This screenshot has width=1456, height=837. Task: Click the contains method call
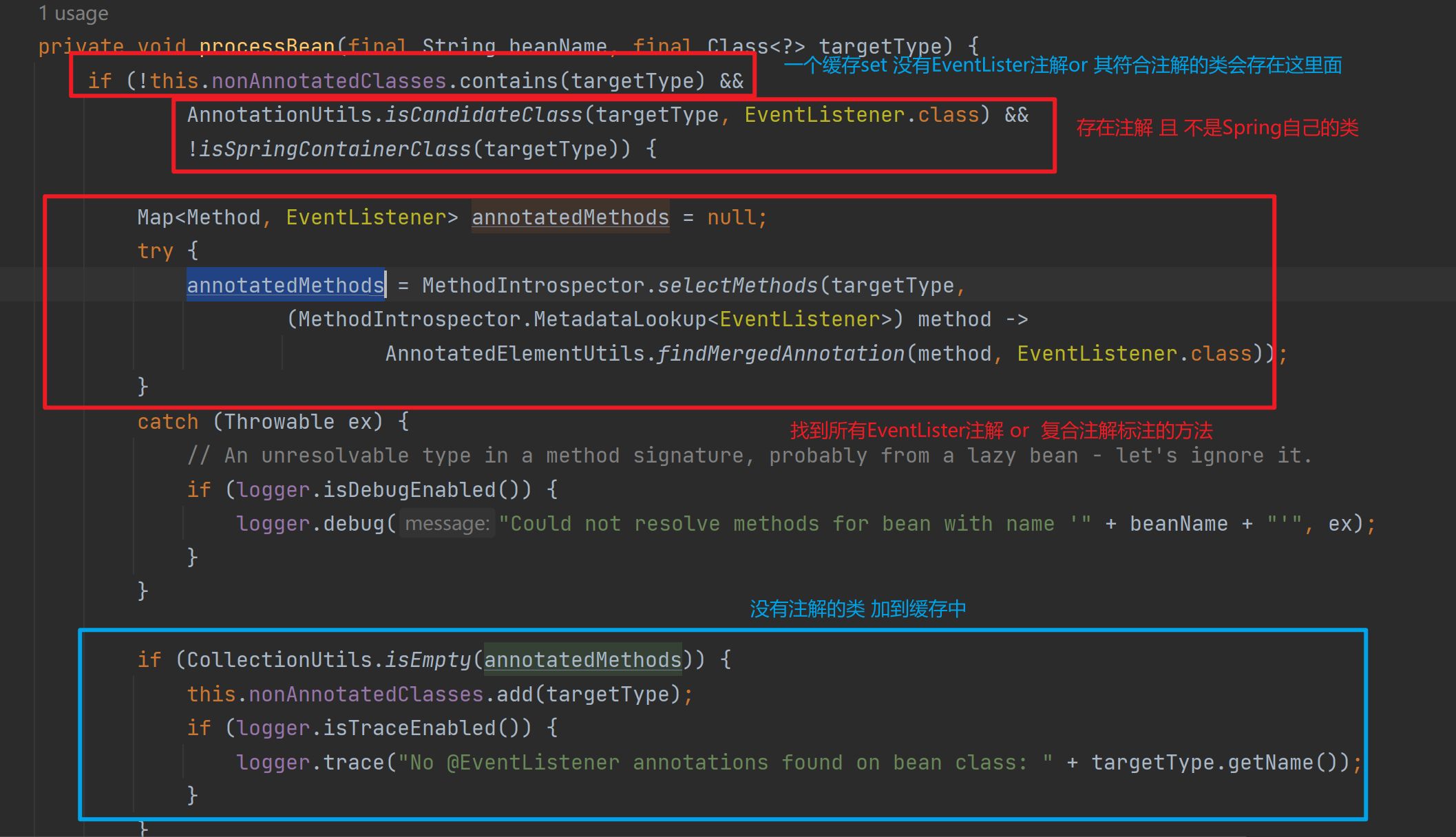508,81
